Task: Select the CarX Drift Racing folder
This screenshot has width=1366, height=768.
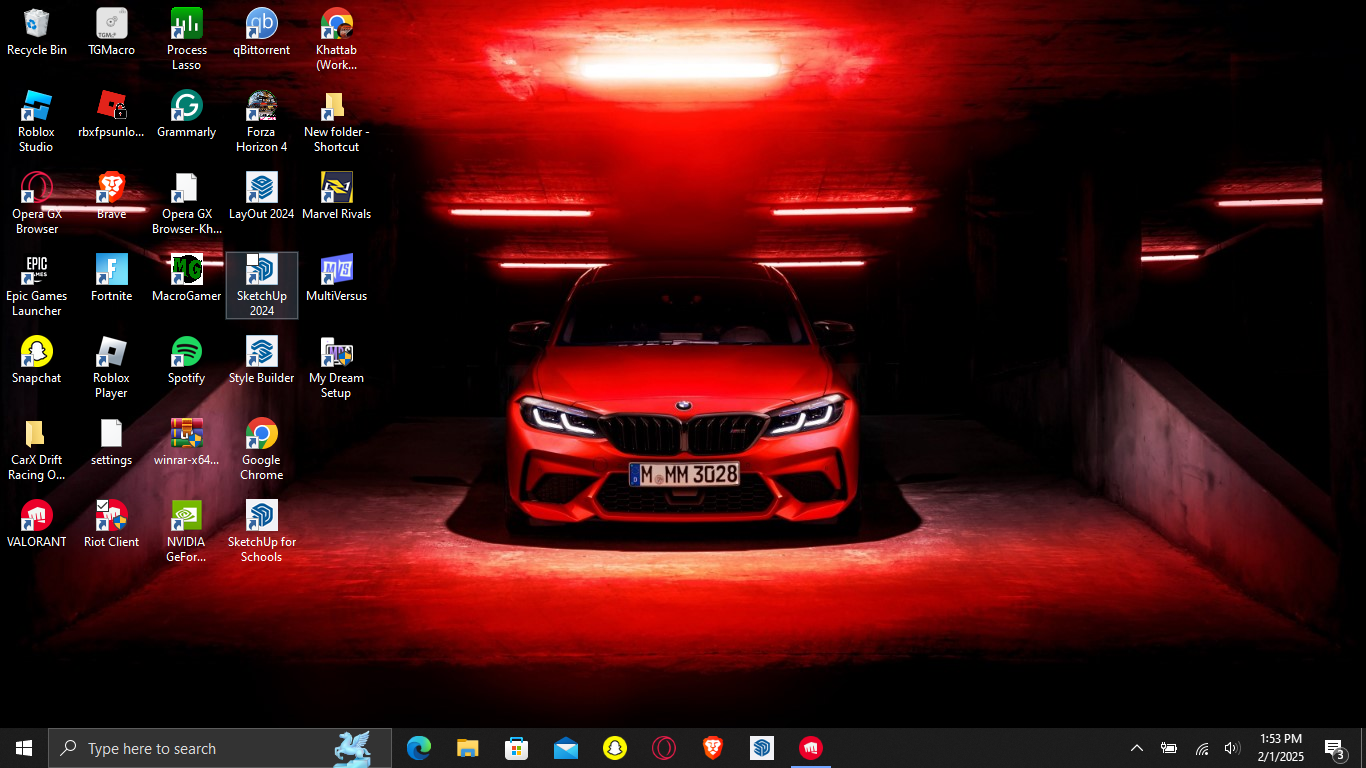Action: 37,449
